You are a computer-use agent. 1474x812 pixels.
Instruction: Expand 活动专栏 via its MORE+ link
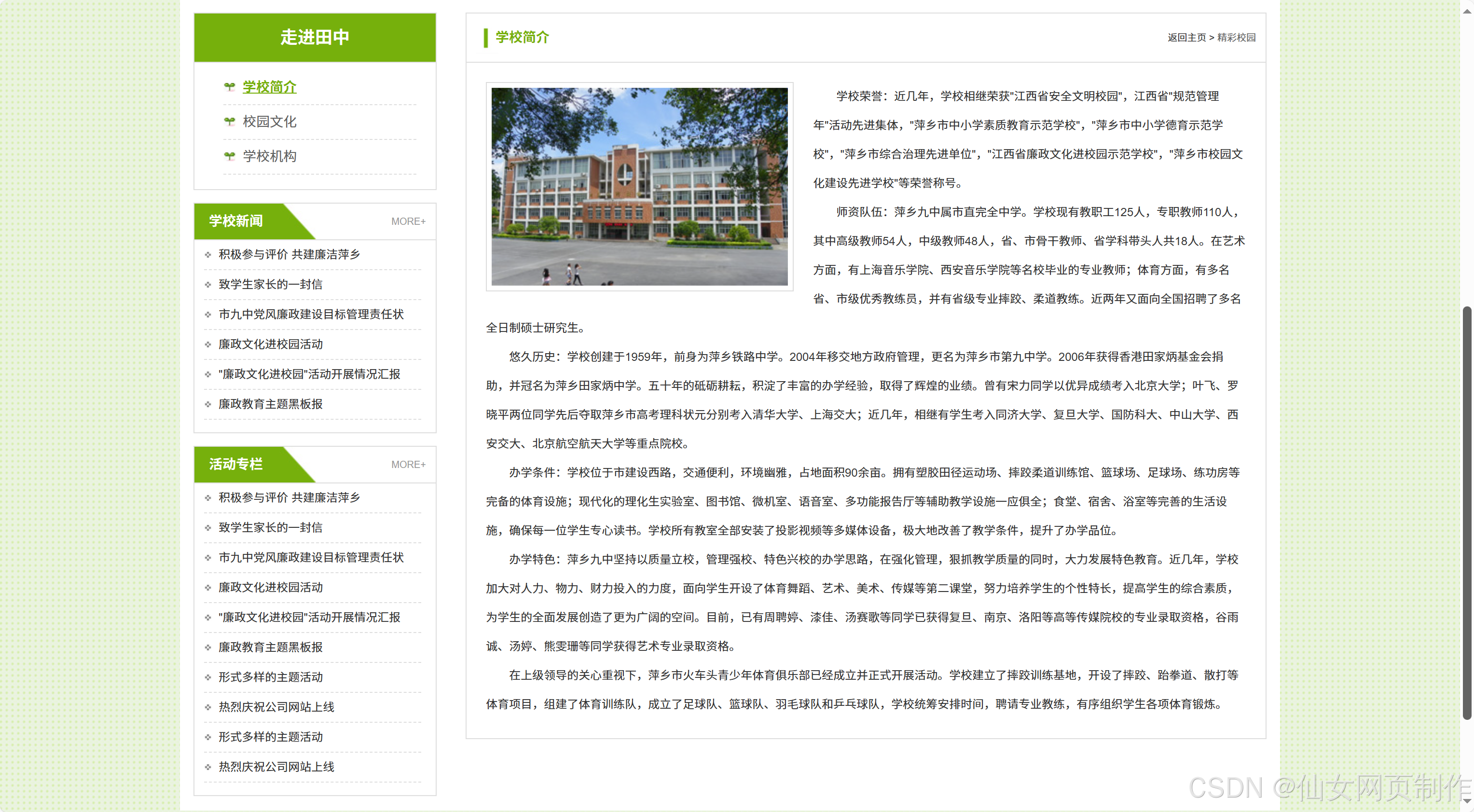point(407,465)
